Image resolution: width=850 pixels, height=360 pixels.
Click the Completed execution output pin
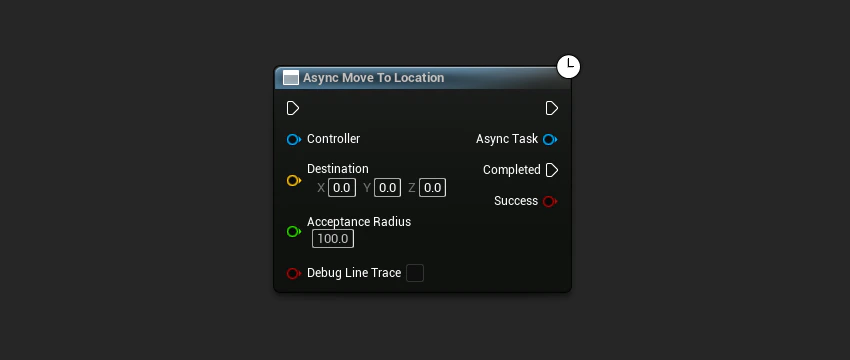(x=551, y=170)
